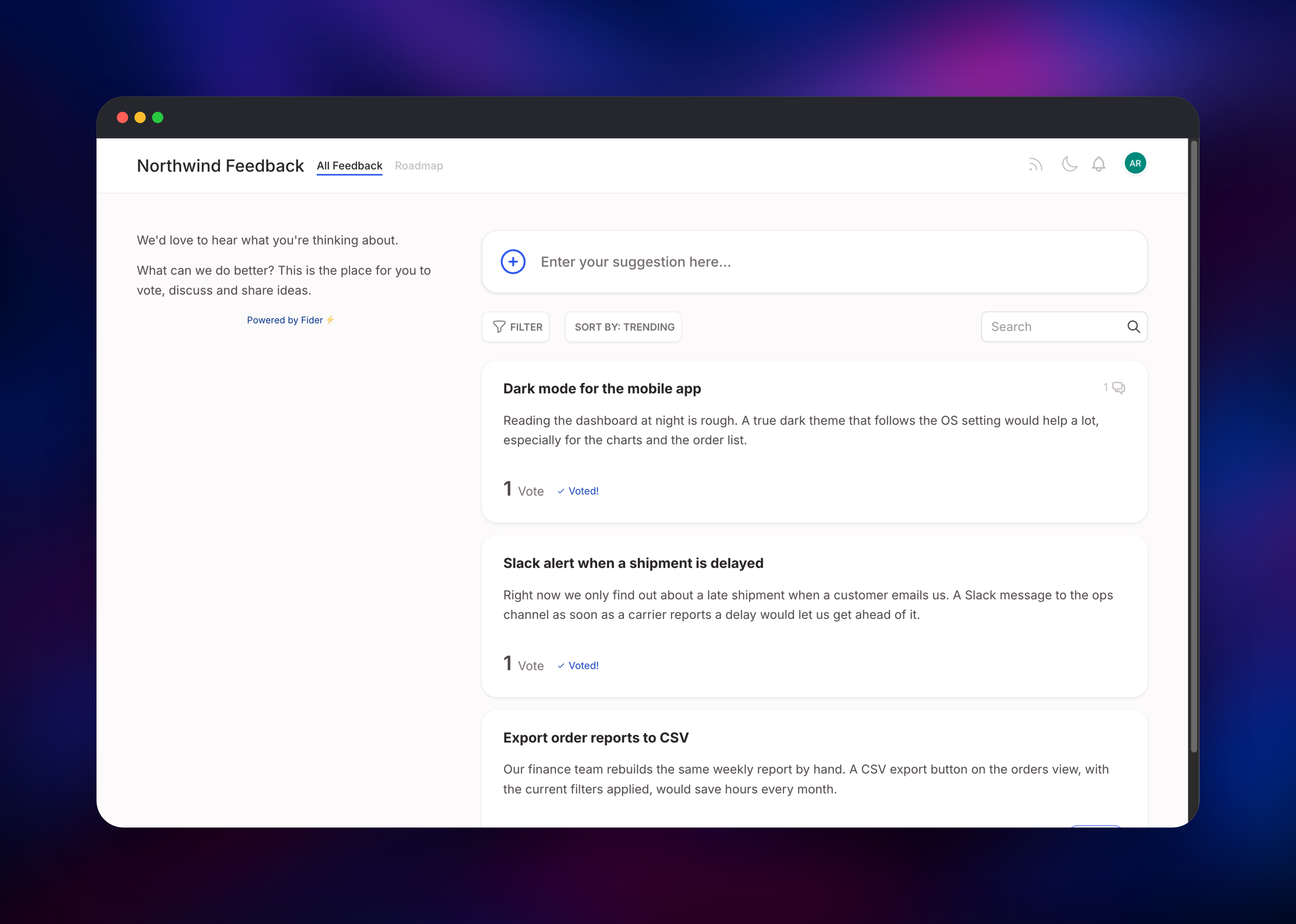This screenshot has width=1296, height=924.
Task: Click the '1 Vote' count on Slack alert post
Action: 524,664
